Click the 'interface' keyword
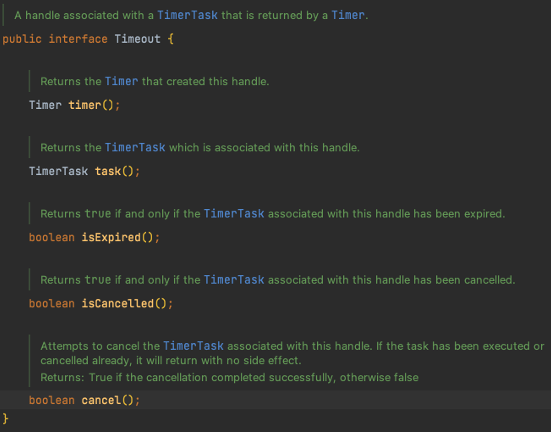The image size is (551, 432). (x=78, y=39)
